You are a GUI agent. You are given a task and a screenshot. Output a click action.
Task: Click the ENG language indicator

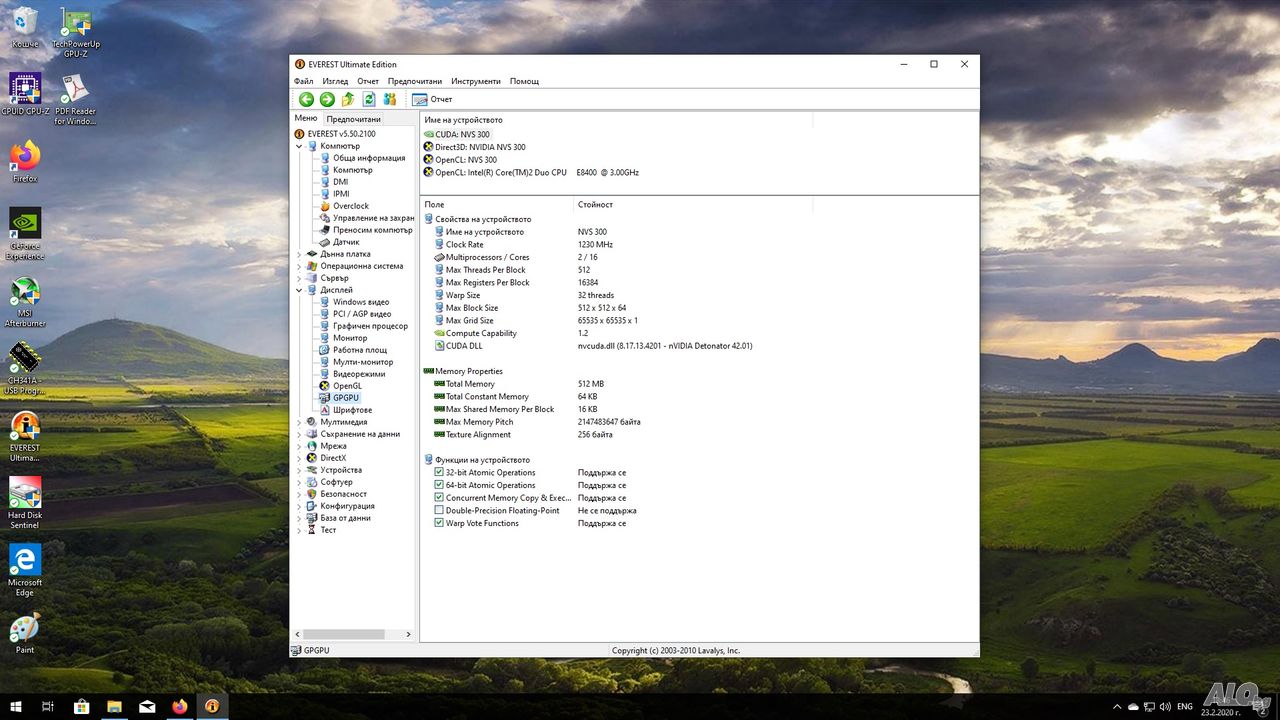pyautogui.click(x=1185, y=706)
